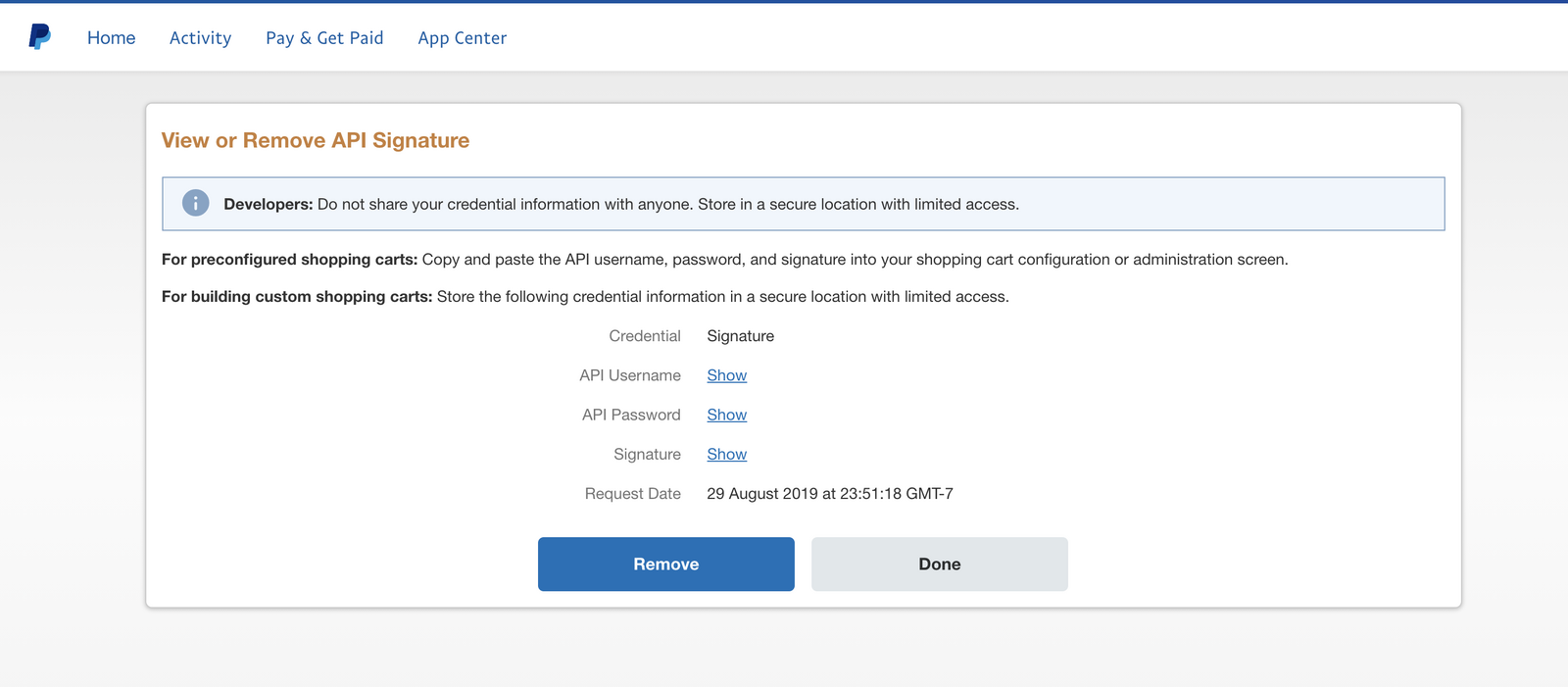
Task: Click the View or Remove API Signature heading
Action: [316, 140]
